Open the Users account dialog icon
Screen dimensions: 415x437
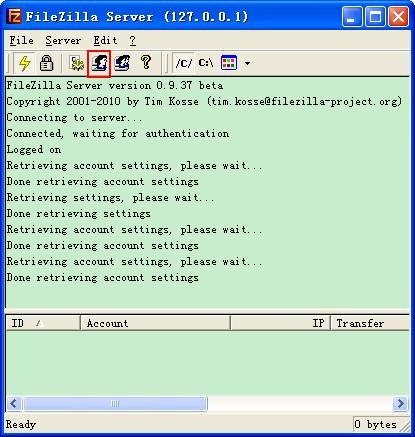99,63
